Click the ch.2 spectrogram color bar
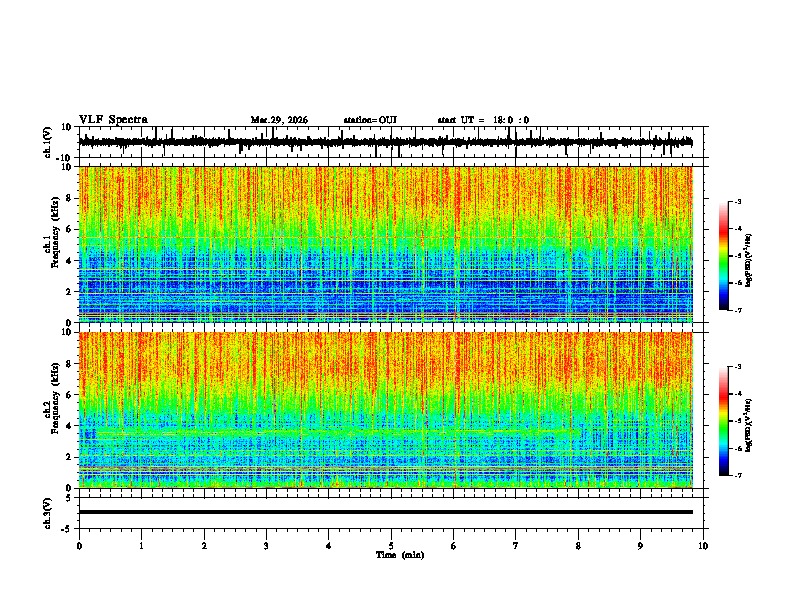Screen dimensions: 792x612 [x=724, y=421]
